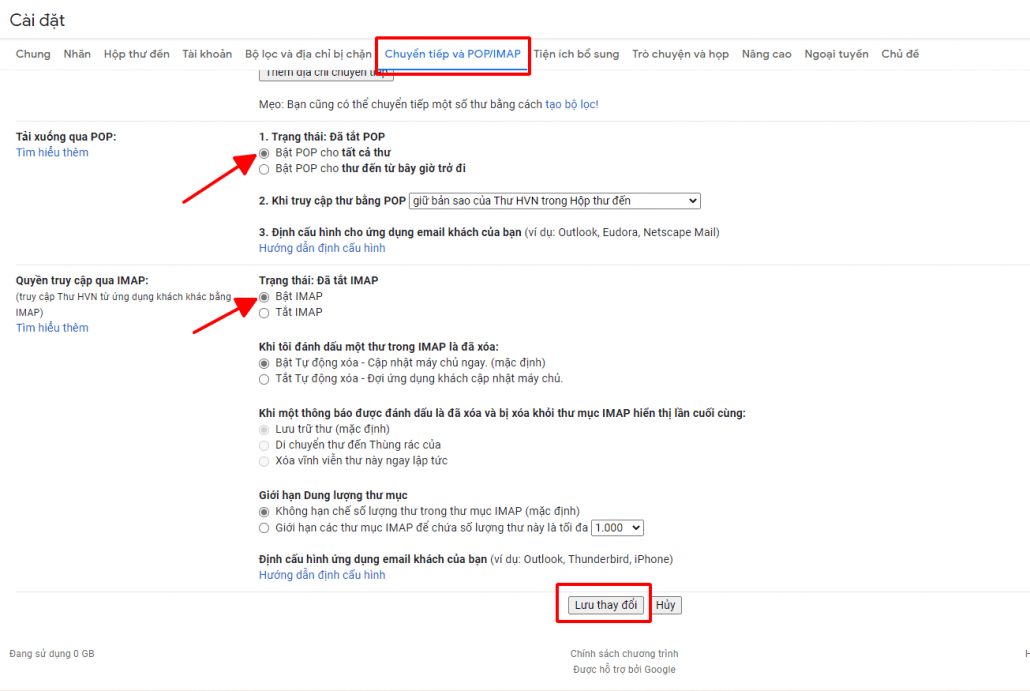The image size is (1030, 691).
Task: Open "Hướng dẫn định cấu hình" link for IMAP
Action: click(x=322, y=575)
